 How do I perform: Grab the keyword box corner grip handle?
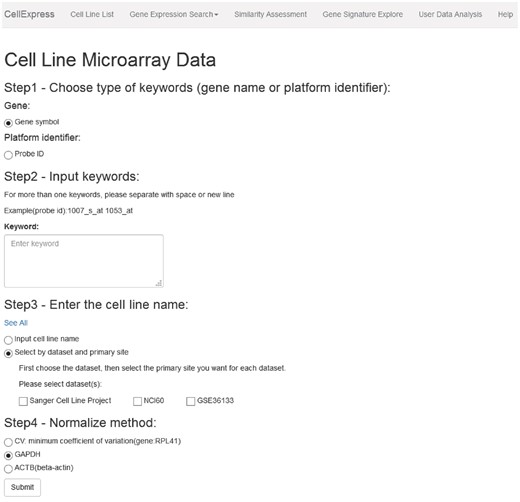(x=159, y=283)
